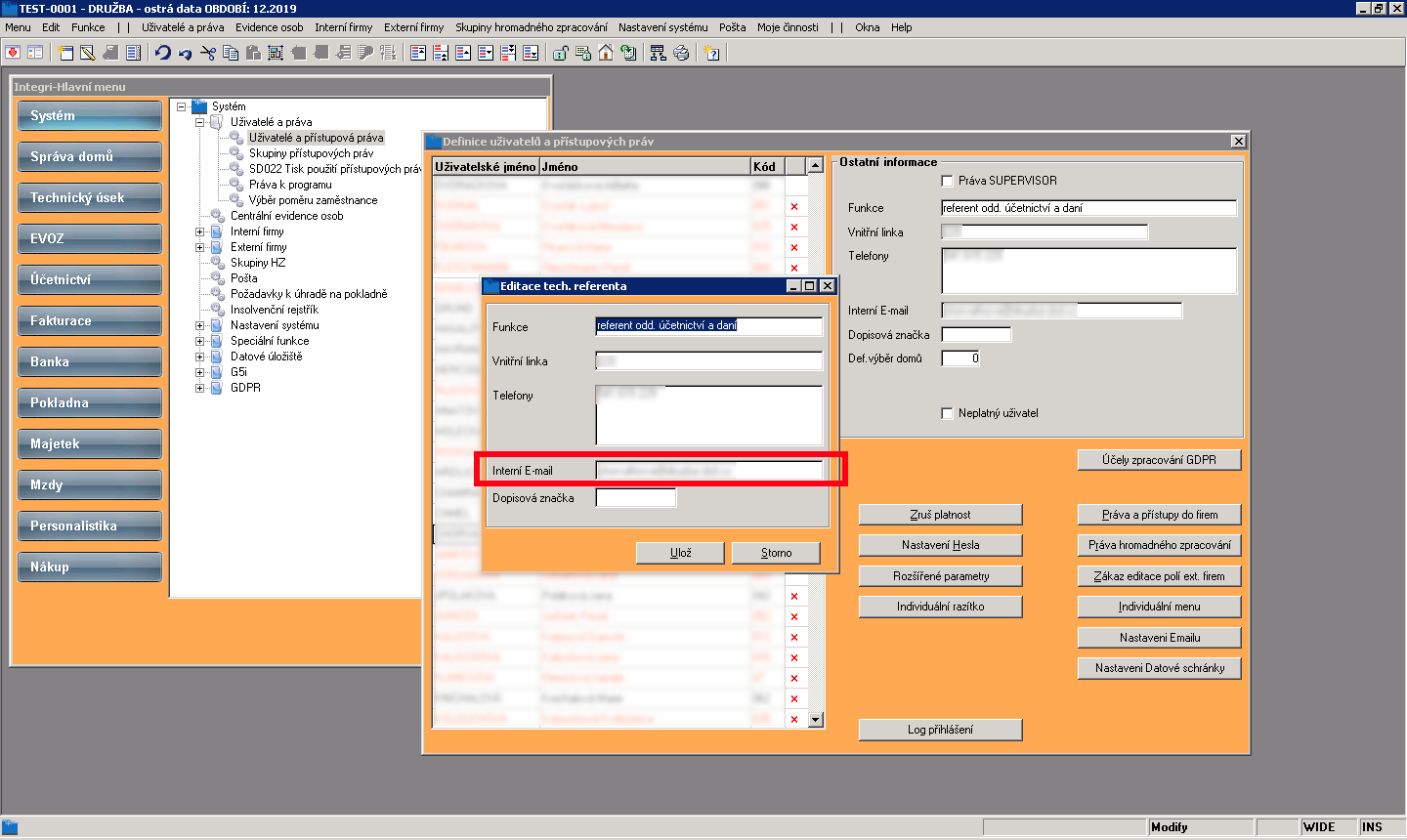The height and width of the screenshot is (840, 1407).
Task: Click the Dopisová značka field in Editace dialog
Action: [x=636, y=498]
